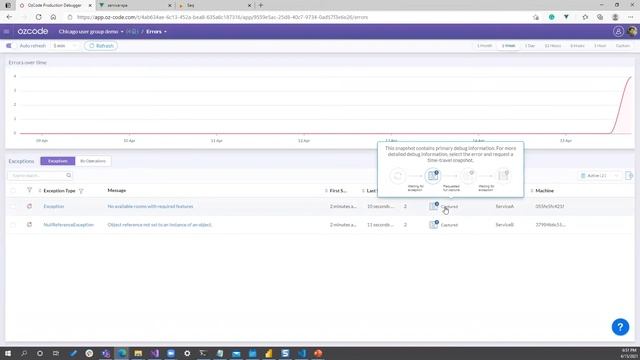This screenshot has height=360, width=640.
Task: Switch to the Seq browser tab
Action: coord(215,5)
